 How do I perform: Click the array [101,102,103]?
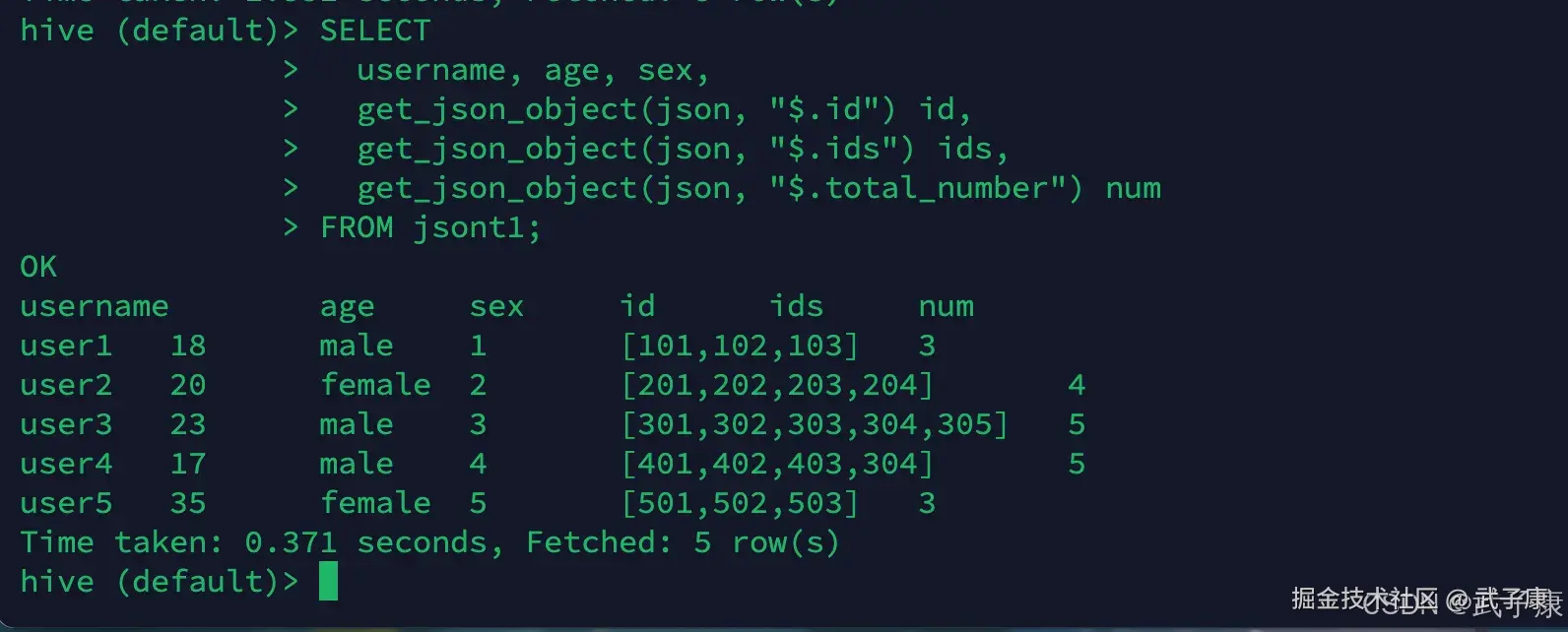pyautogui.click(x=740, y=346)
